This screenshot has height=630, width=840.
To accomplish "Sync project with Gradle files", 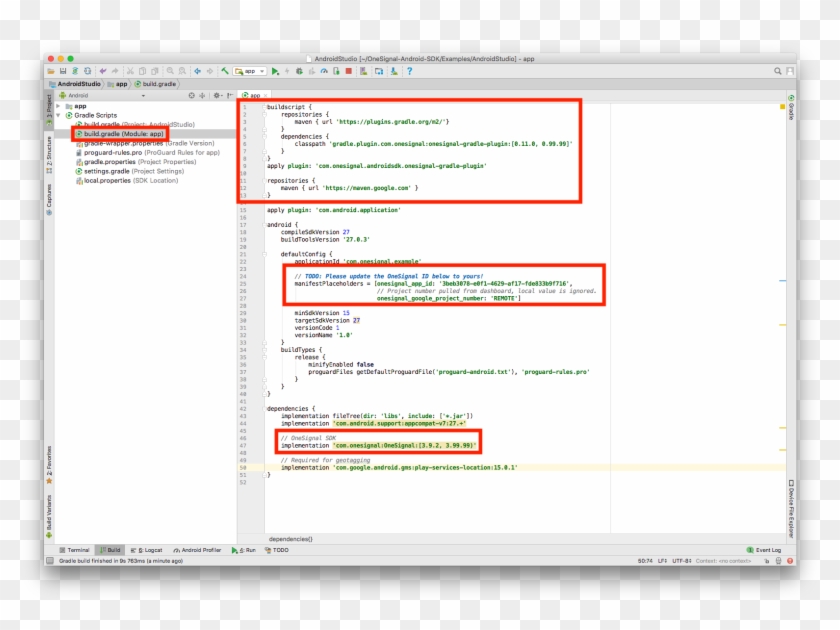I will (x=76, y=70).
